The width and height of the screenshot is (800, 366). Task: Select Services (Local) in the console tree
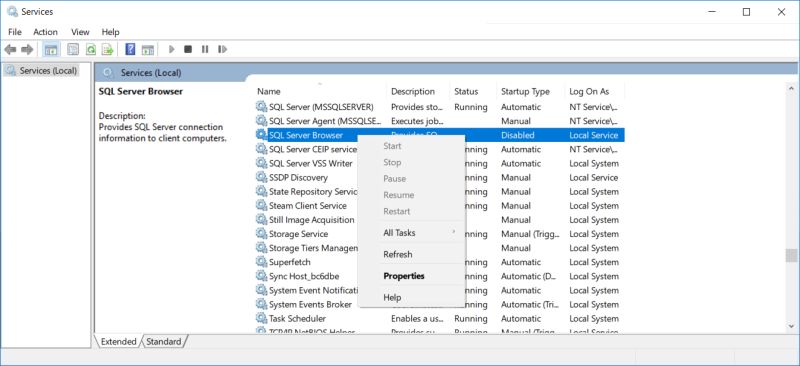coord(48,70)
